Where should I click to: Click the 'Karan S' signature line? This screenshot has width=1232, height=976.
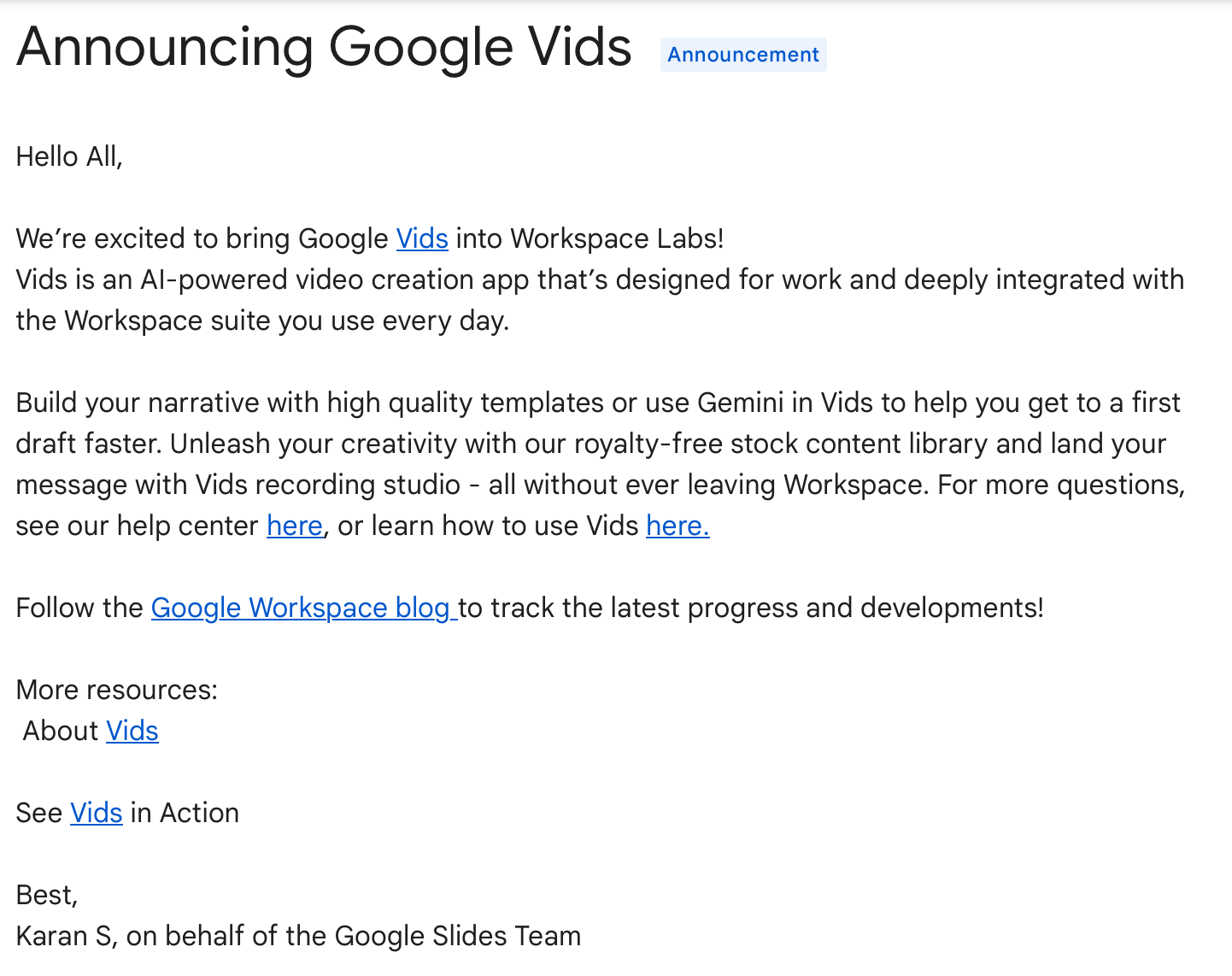pyautogui.click(x=298, y=936)
